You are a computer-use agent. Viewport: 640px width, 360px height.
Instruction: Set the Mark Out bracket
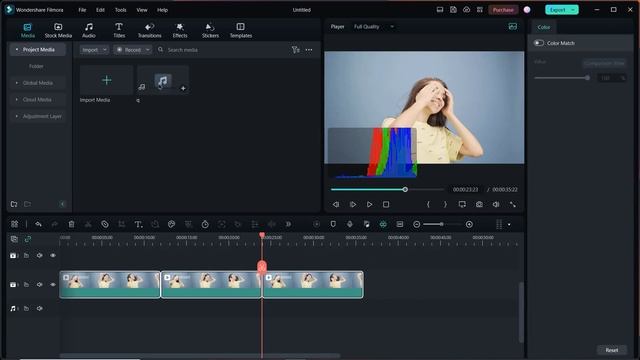(445, 204)
